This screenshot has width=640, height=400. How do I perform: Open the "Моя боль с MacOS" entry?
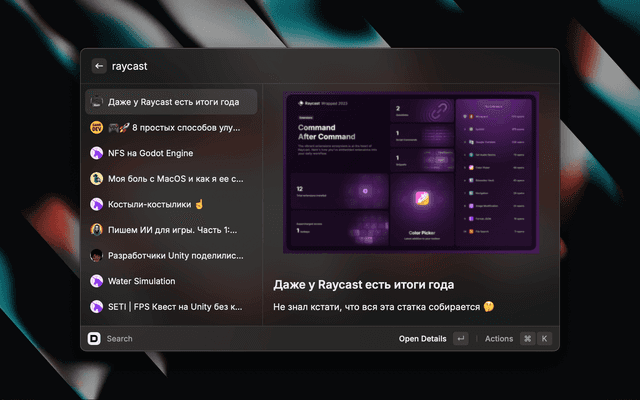point(175,179)
